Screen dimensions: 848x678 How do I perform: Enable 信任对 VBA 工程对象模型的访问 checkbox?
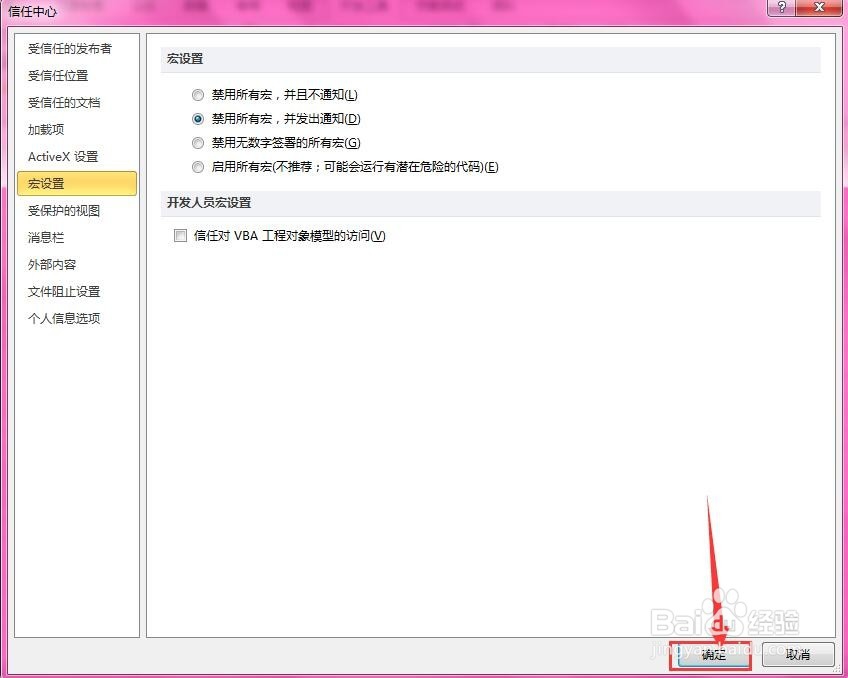(x=180, y=235)
